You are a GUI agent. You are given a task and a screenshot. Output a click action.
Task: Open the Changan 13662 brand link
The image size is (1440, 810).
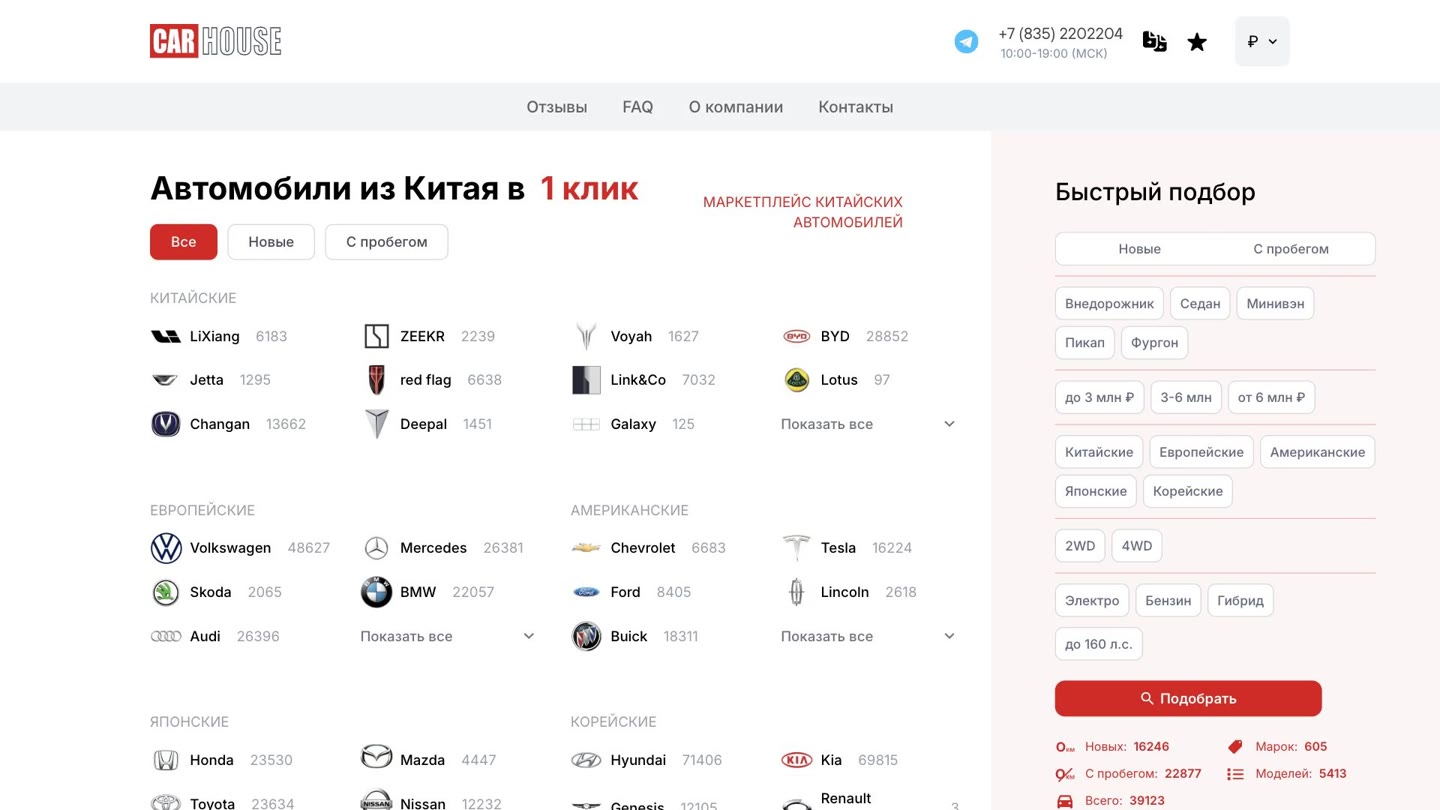point(228,424)
